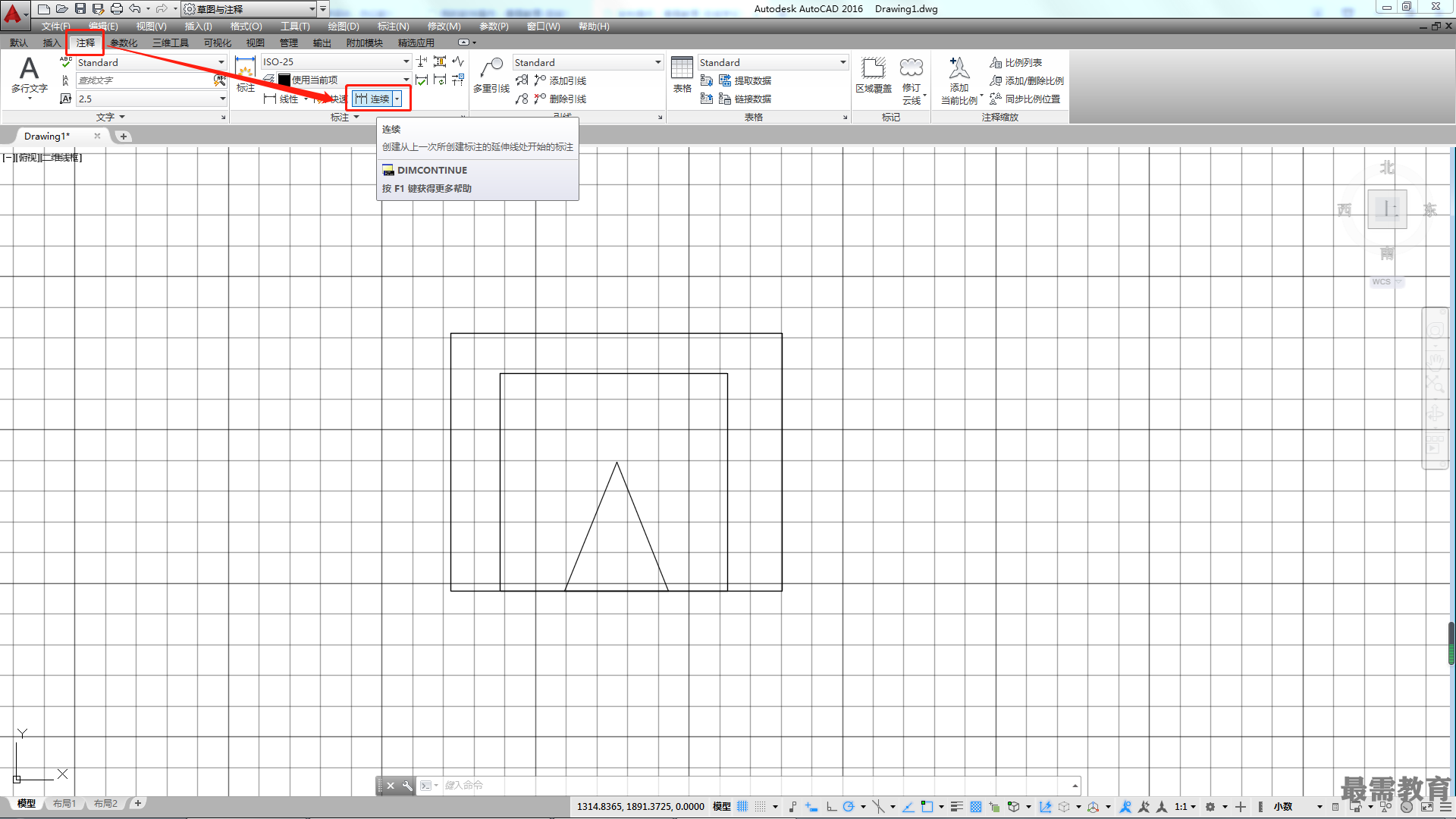The width and height of the screenshot is (1456, 819).
Task: Click the large Dimension (标注) tool icon
Action: point(245,74)
